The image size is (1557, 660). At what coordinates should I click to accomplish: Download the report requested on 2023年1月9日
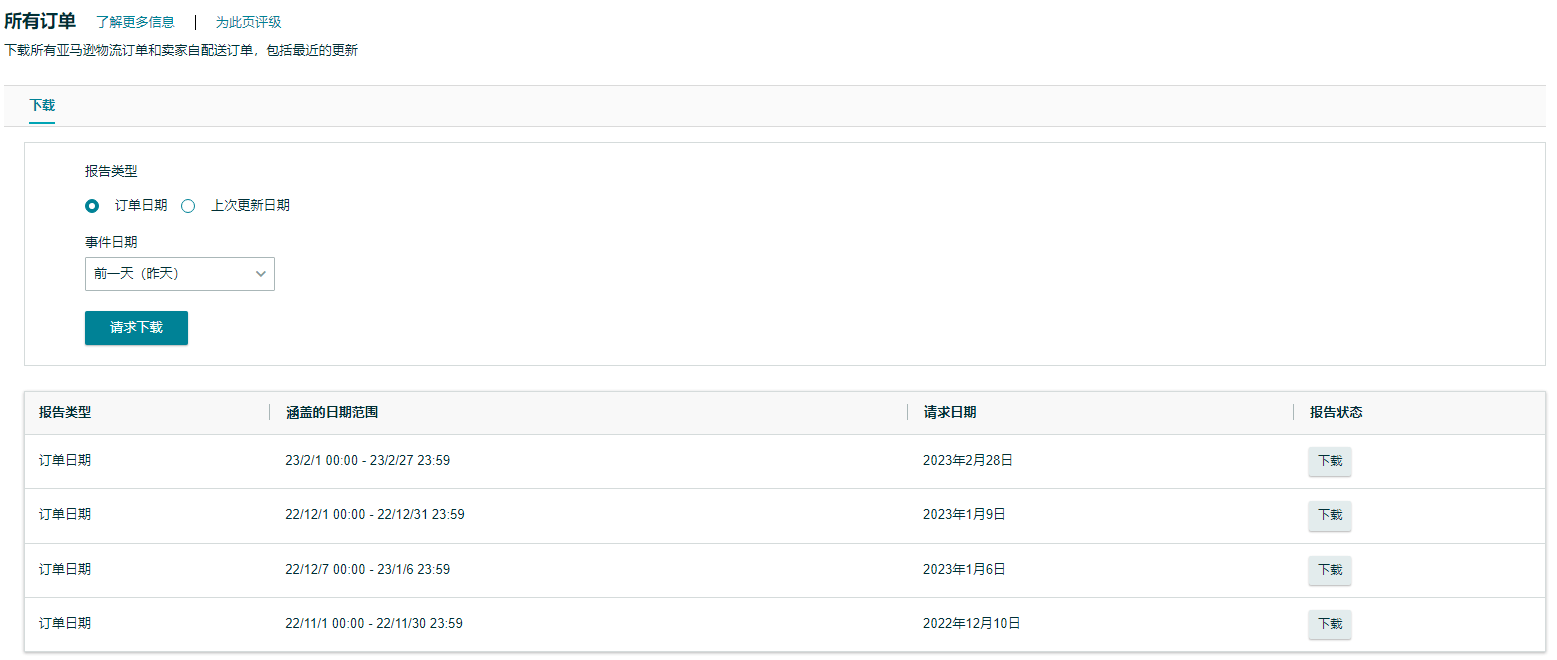pos(1329,515)
